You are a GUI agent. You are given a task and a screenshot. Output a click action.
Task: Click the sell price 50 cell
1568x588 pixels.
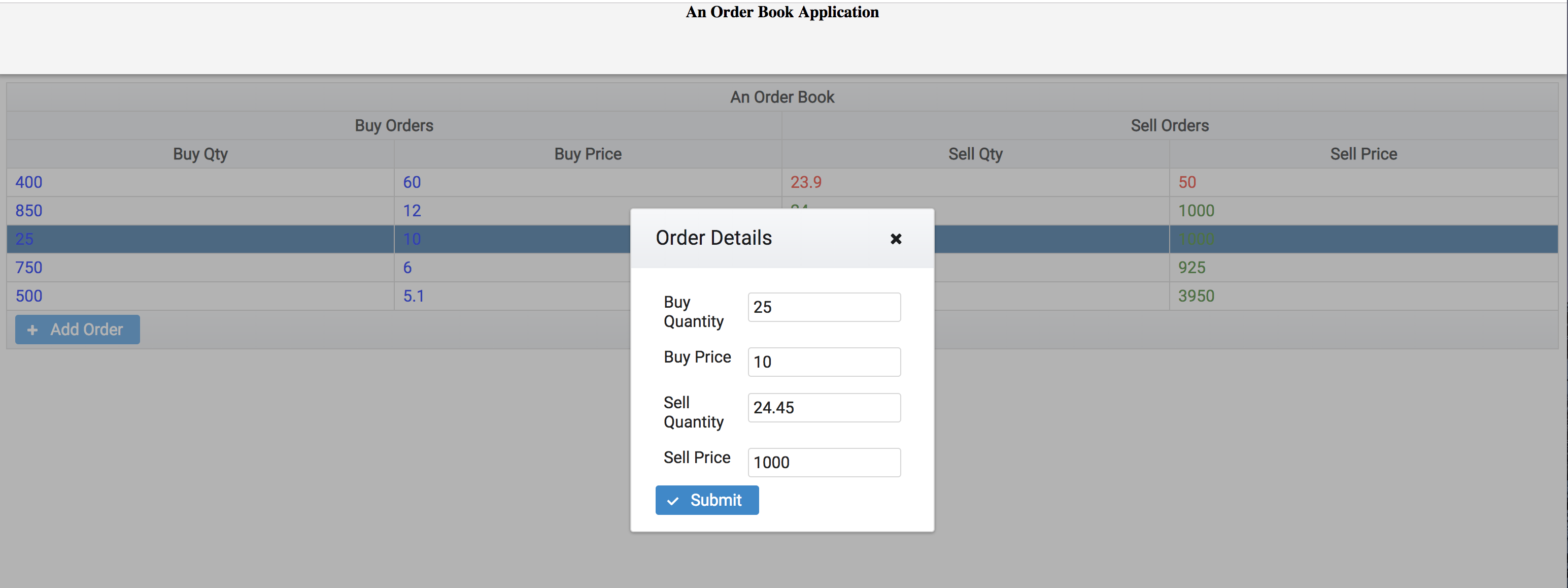pyautogui.click(x=1187, y=182)
